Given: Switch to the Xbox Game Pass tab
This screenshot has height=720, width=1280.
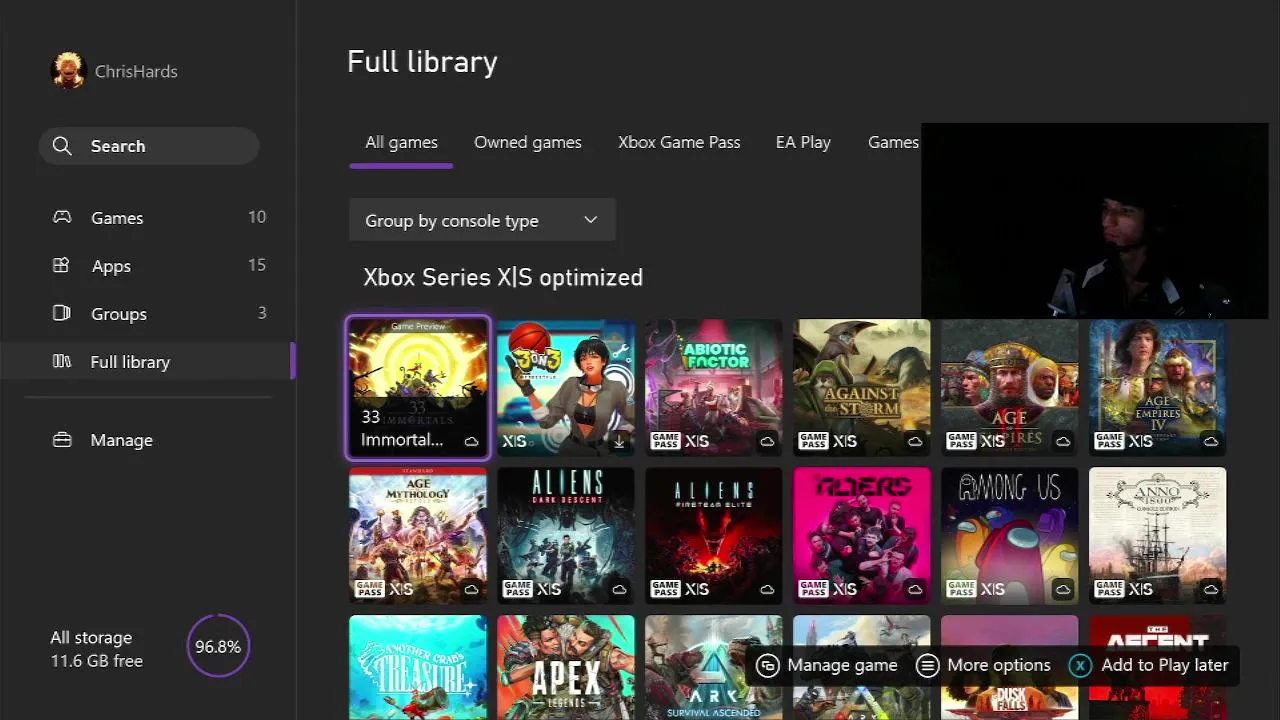Looking at the screenshot, I should (x=679, y=142).
